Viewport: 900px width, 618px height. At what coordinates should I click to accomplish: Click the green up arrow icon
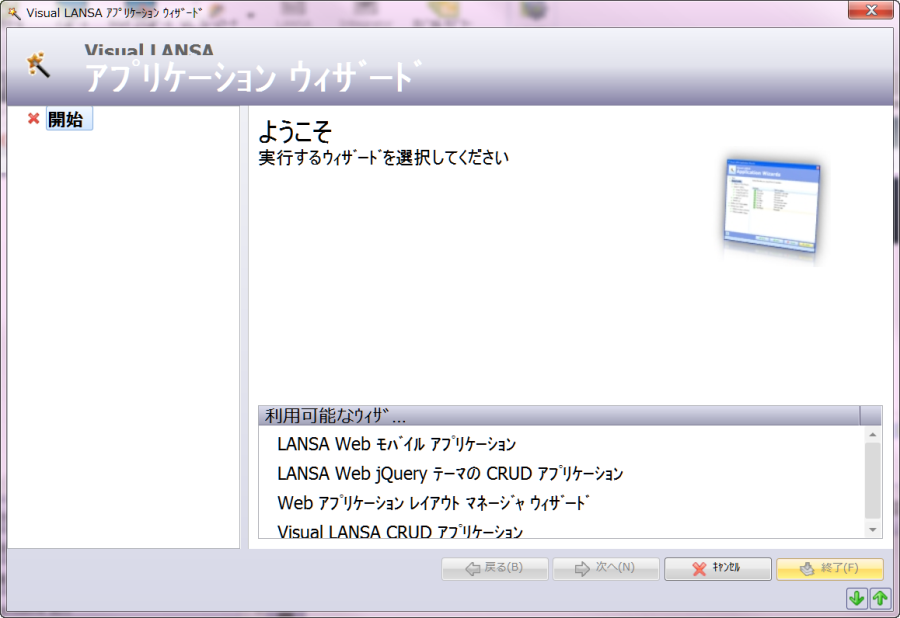click(x=880, y=598)
